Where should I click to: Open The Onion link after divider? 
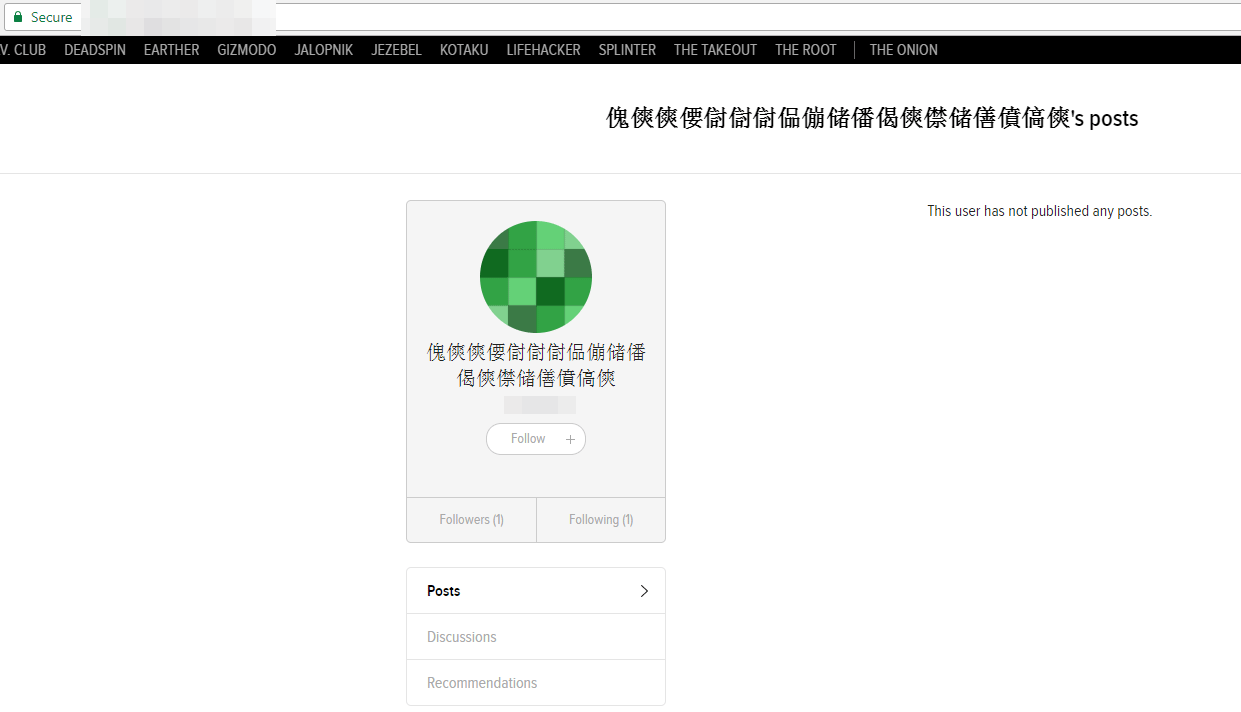point(903,50)
